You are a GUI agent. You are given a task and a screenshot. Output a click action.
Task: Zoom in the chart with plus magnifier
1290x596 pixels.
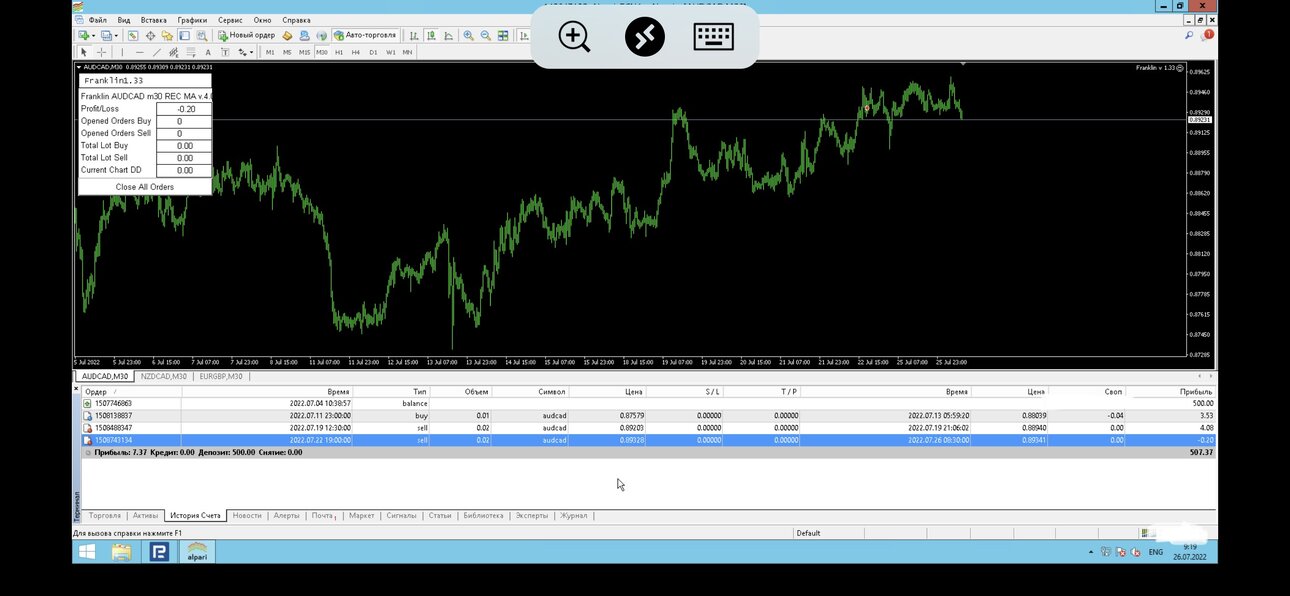468,35
